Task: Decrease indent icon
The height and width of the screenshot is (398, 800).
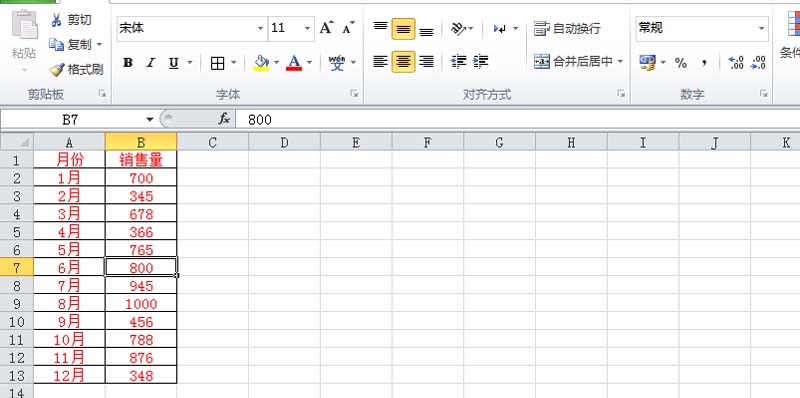Action: 459,62
